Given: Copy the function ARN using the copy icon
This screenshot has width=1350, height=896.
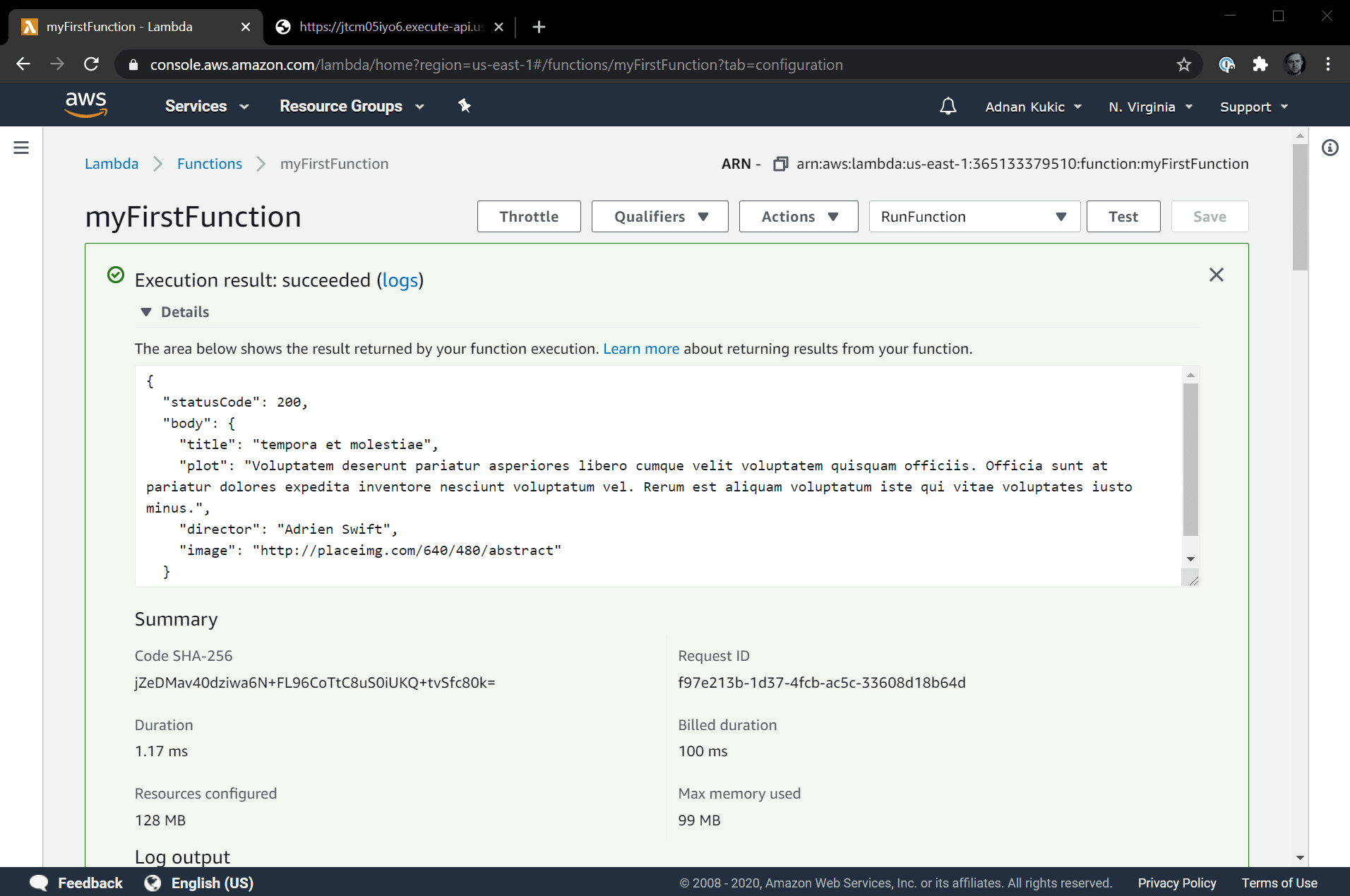Looking at the screenshot, I should click(x=780, y=164).
